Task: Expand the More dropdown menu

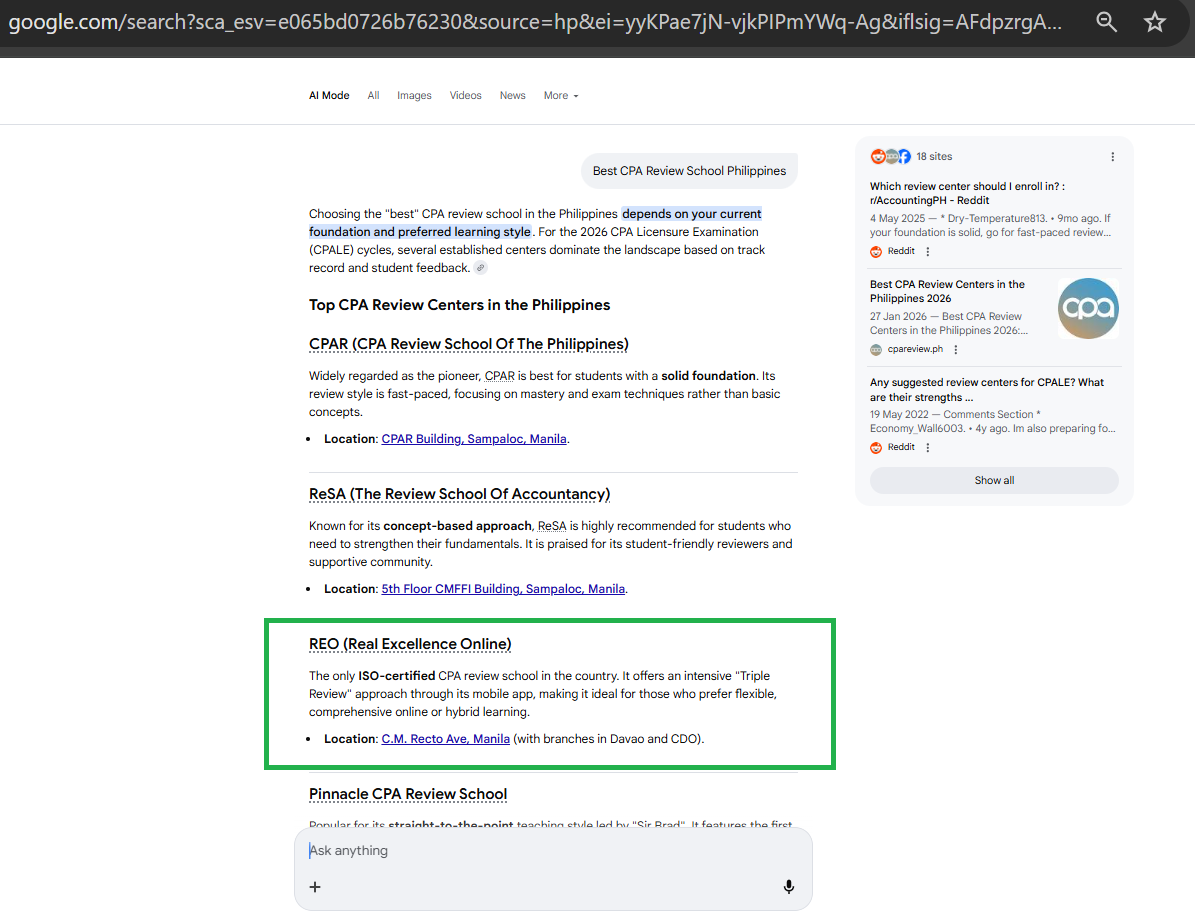Action: tap(560, 96)
